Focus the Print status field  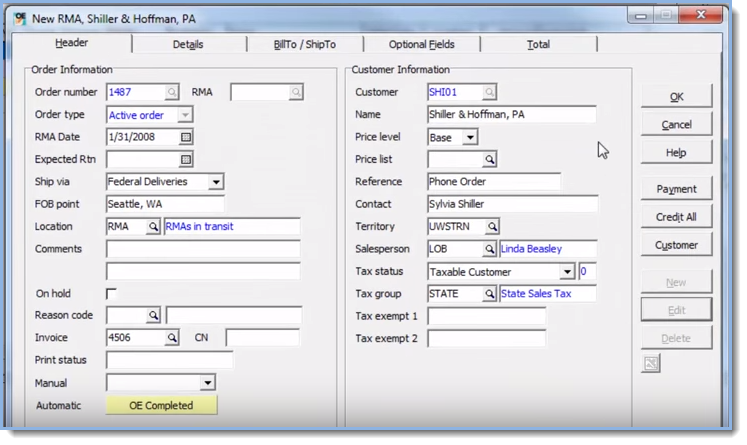coord(170,360)
